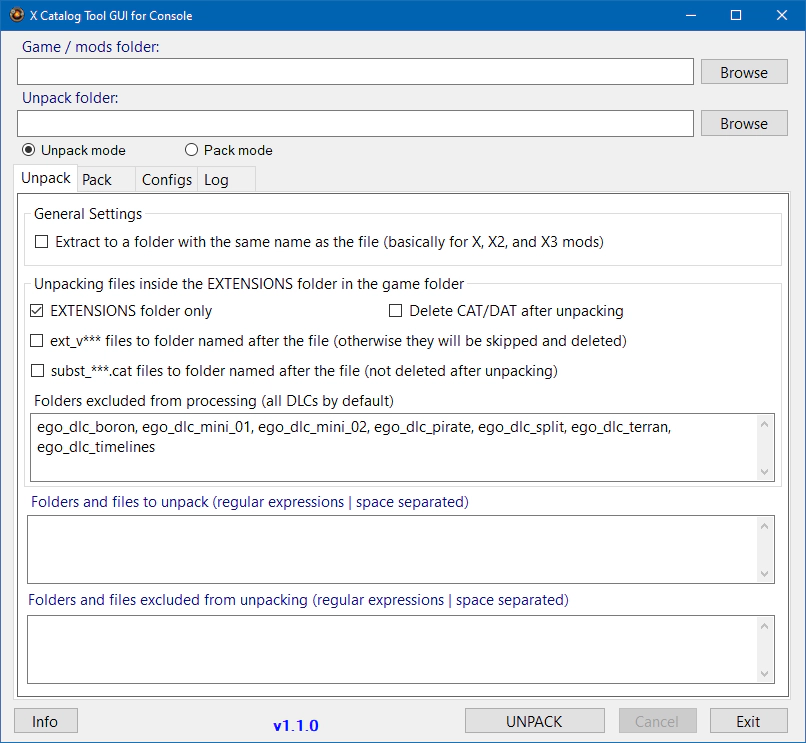
Task: Select Pack mode radio button
Action: 192,150
